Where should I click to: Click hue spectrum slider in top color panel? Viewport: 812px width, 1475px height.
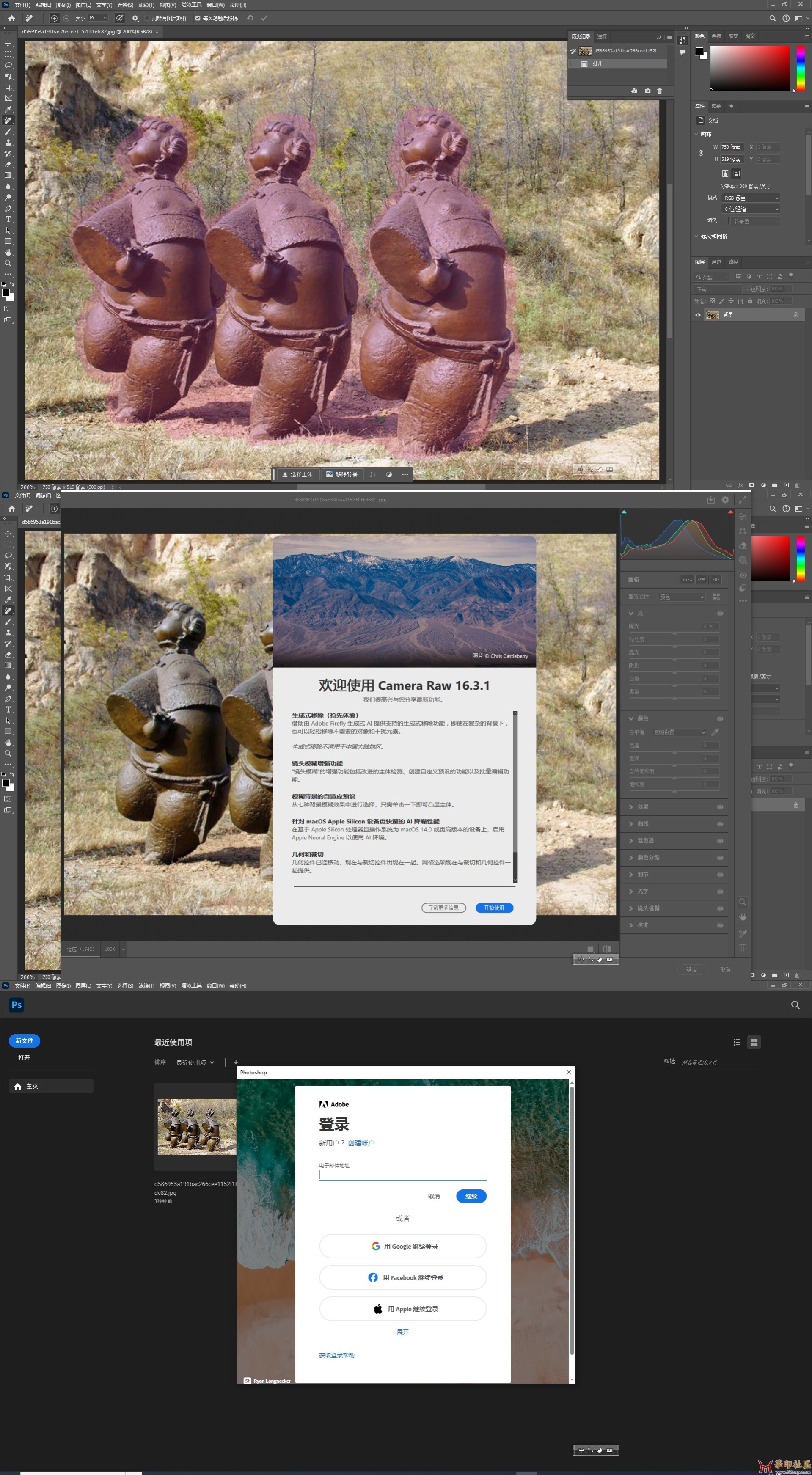801,68
